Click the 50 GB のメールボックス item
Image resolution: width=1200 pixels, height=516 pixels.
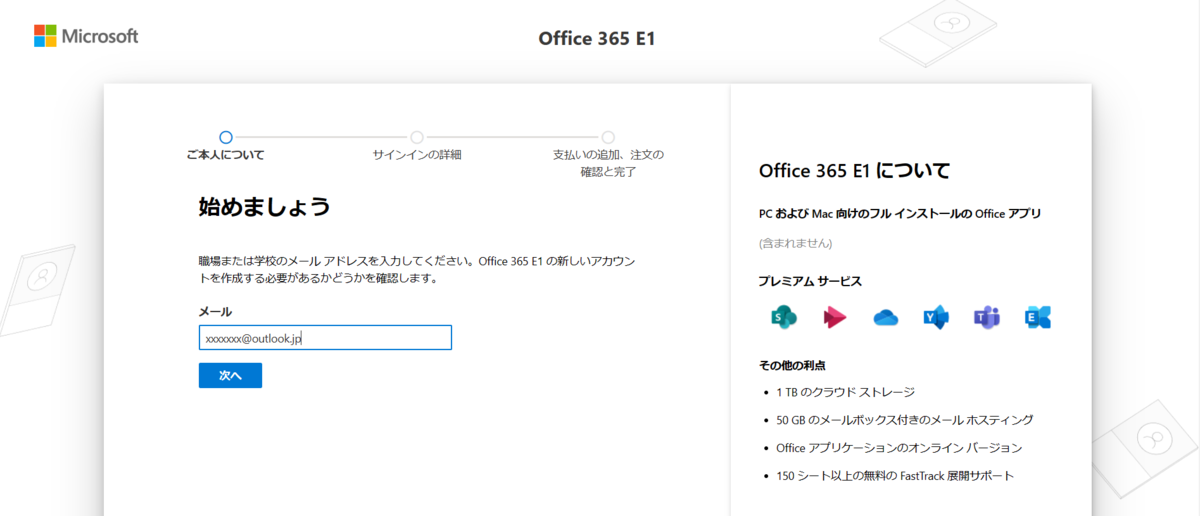[x=904, y=420]
